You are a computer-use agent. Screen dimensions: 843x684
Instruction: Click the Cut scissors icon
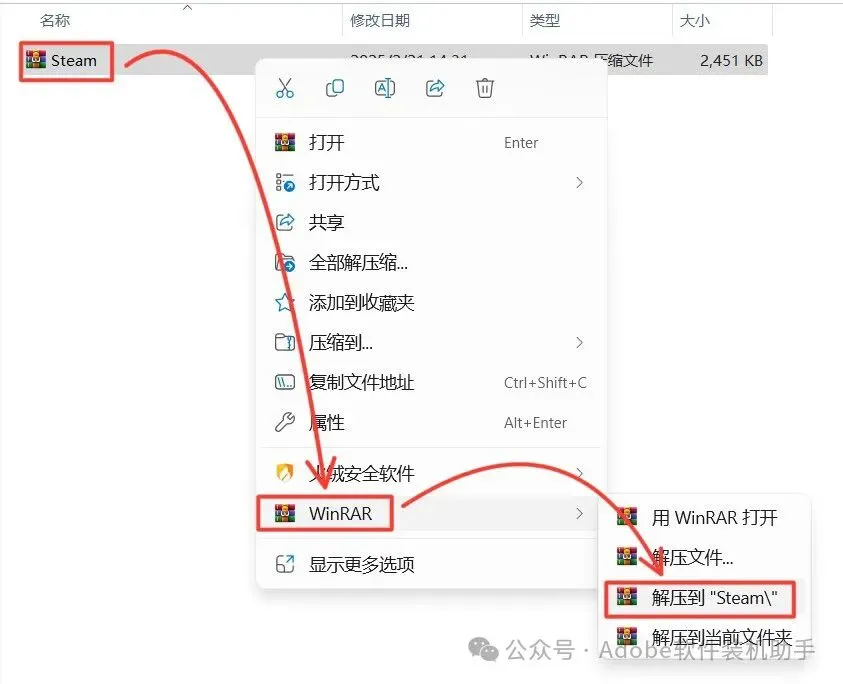[284, 88]
